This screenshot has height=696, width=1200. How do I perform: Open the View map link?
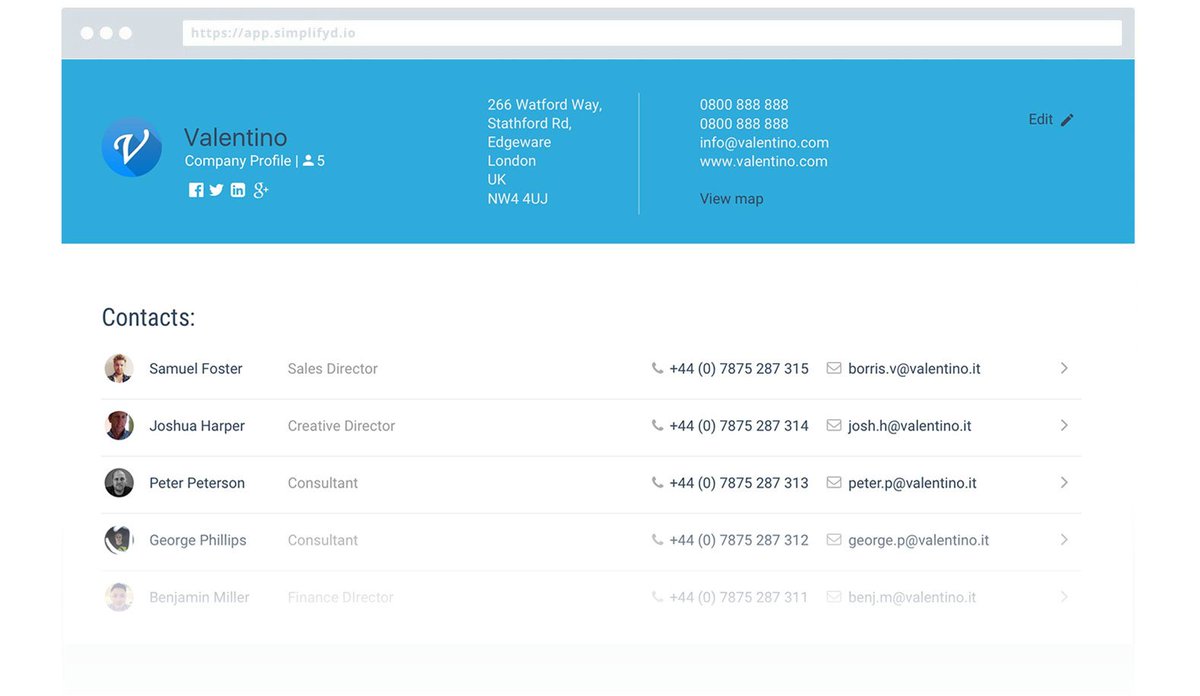pyautogui.click(x=731, y=199)
